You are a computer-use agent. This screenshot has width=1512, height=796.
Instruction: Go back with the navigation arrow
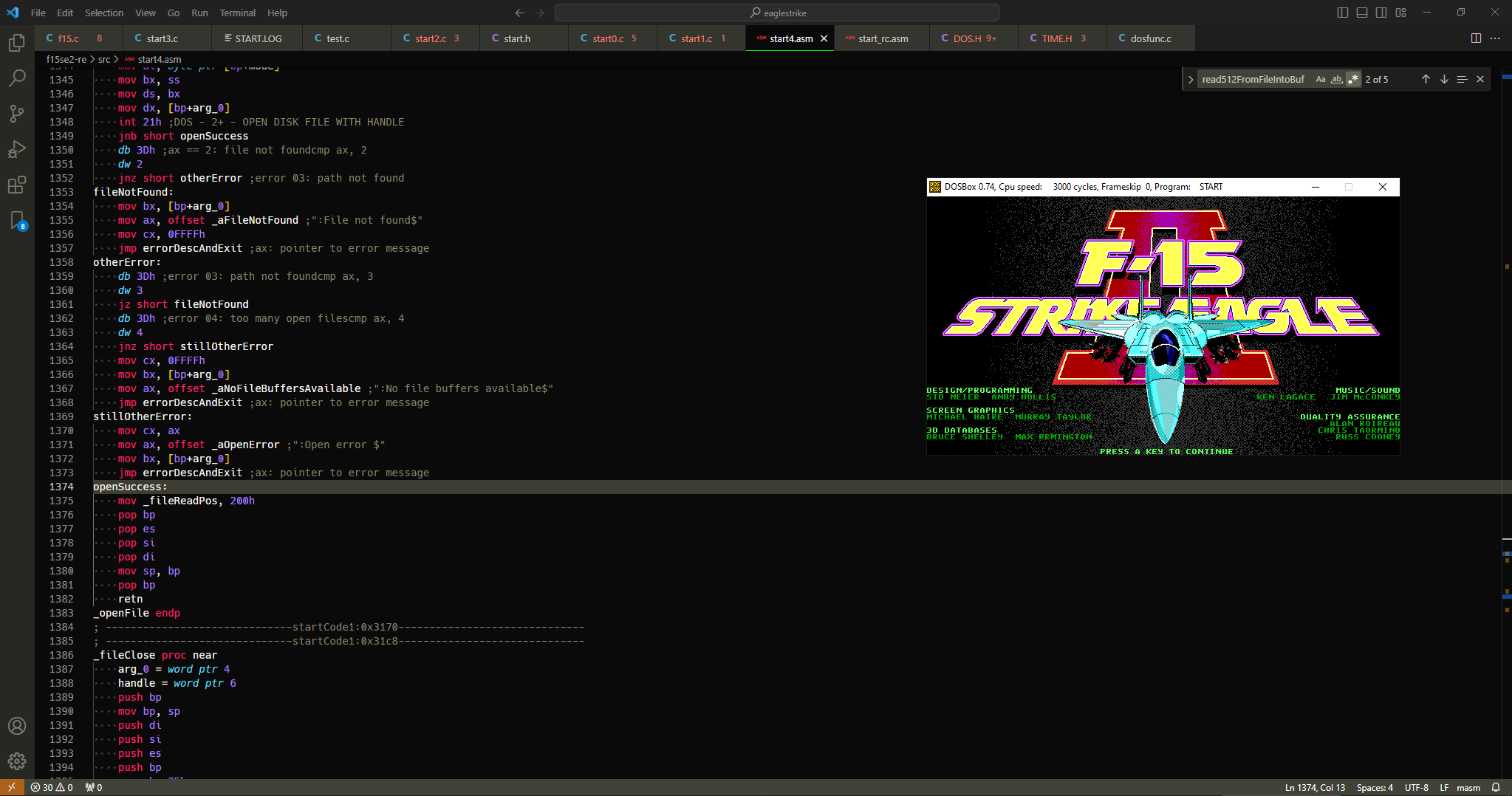click(520, 13)
